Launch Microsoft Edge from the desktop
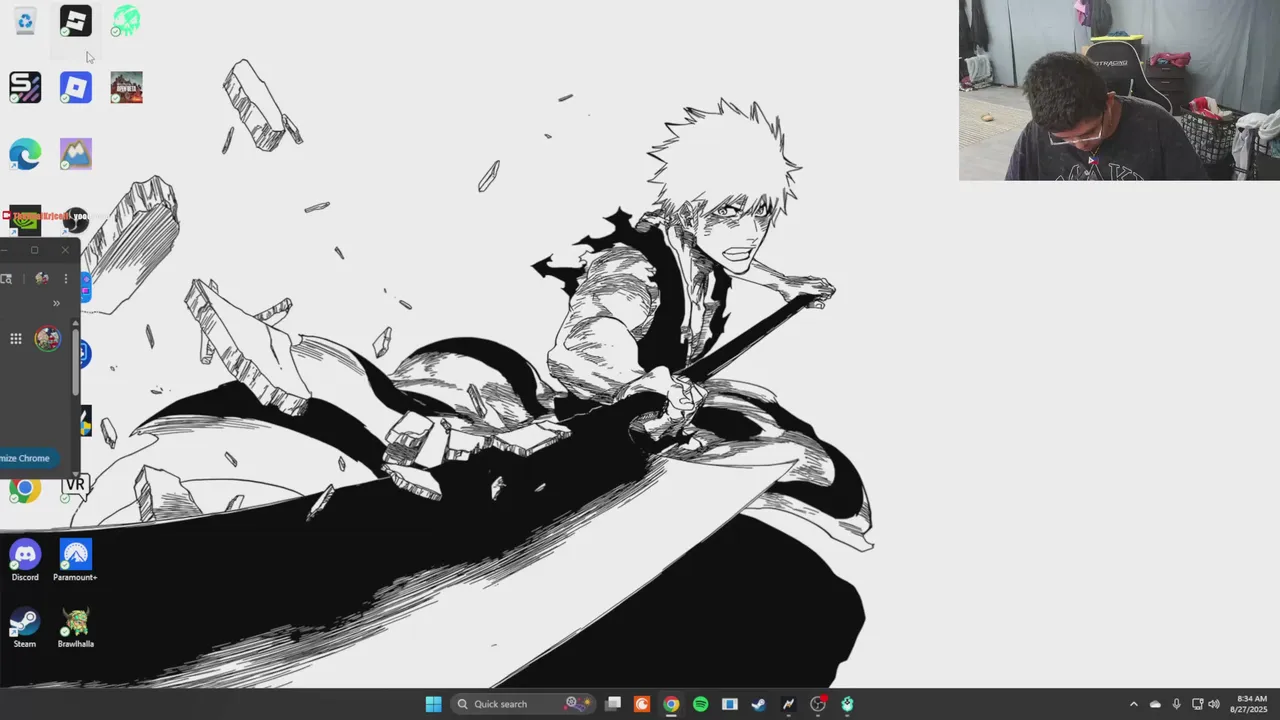The width and height of the screenshot is (1280, 720). 25,154
